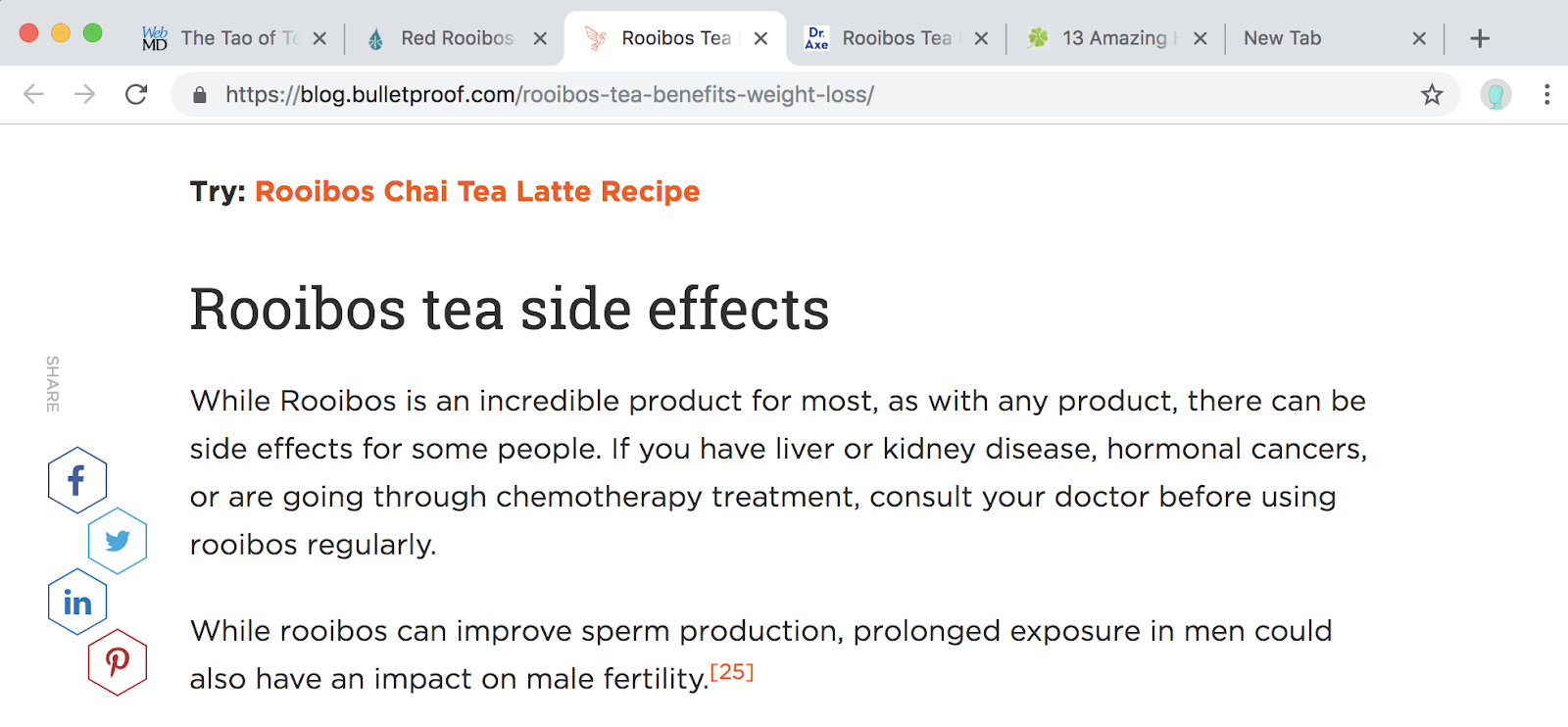
Task: Open Chrome three-dot menu
Action: tap(1546, 95)
